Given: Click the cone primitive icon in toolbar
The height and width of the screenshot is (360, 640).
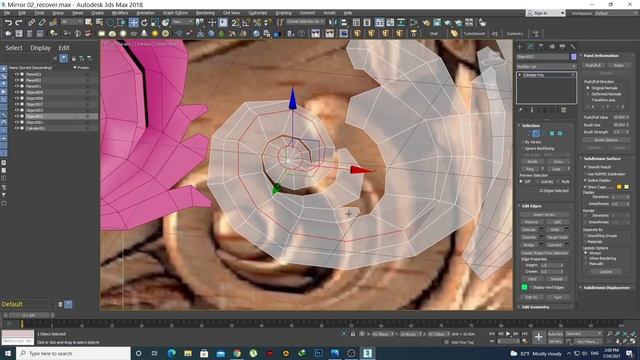Looking at the screenshot, I should point(144,33).
